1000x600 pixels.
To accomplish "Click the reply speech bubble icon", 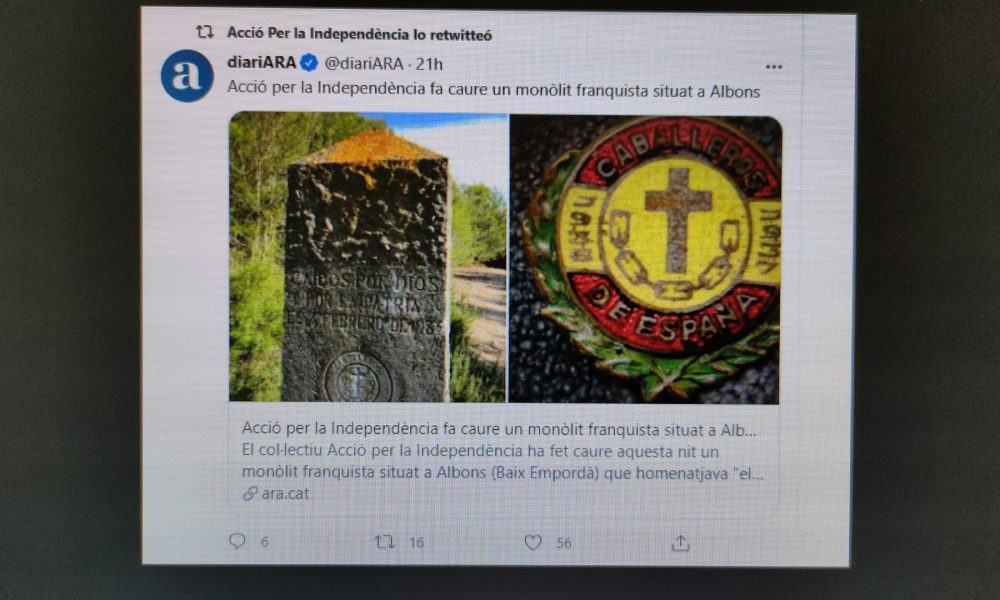I will pyautogui.click(x=237, y=541).
